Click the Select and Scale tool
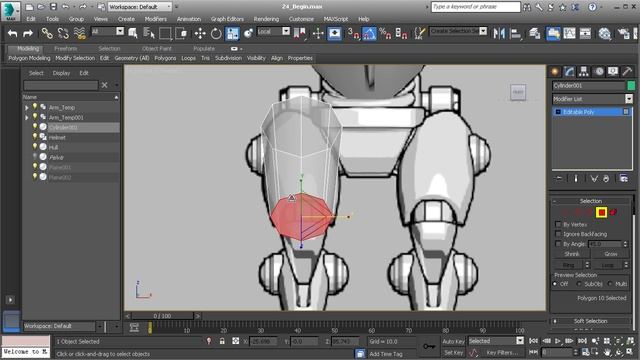640x360 pixels. click(x=232, y=33)
